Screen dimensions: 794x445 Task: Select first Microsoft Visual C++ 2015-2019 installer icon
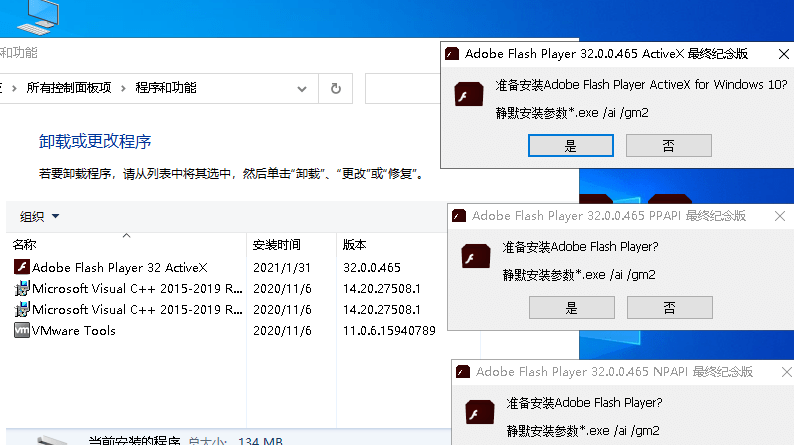[x=22, y=288]
